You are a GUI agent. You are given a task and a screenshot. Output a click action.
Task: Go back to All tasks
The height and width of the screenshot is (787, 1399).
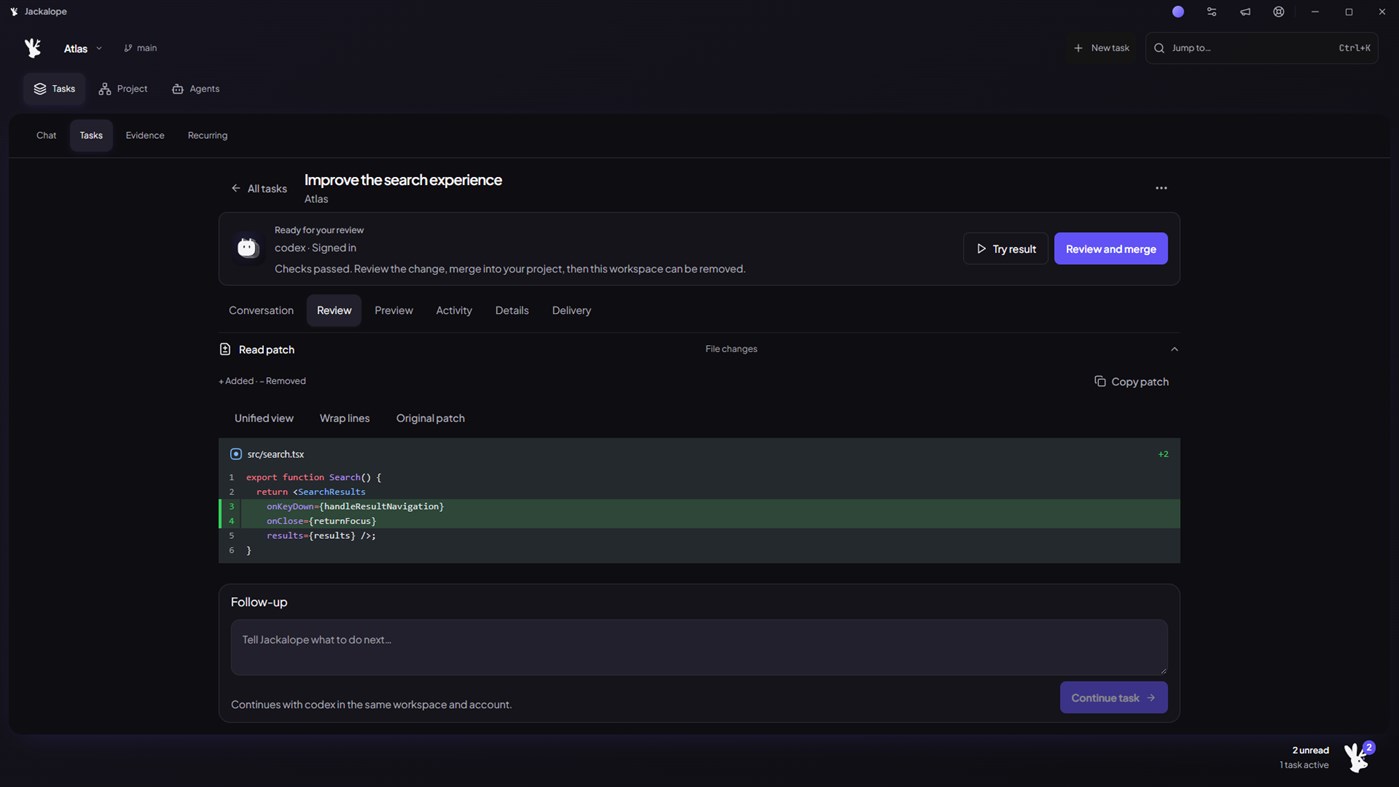pos(259,188)
